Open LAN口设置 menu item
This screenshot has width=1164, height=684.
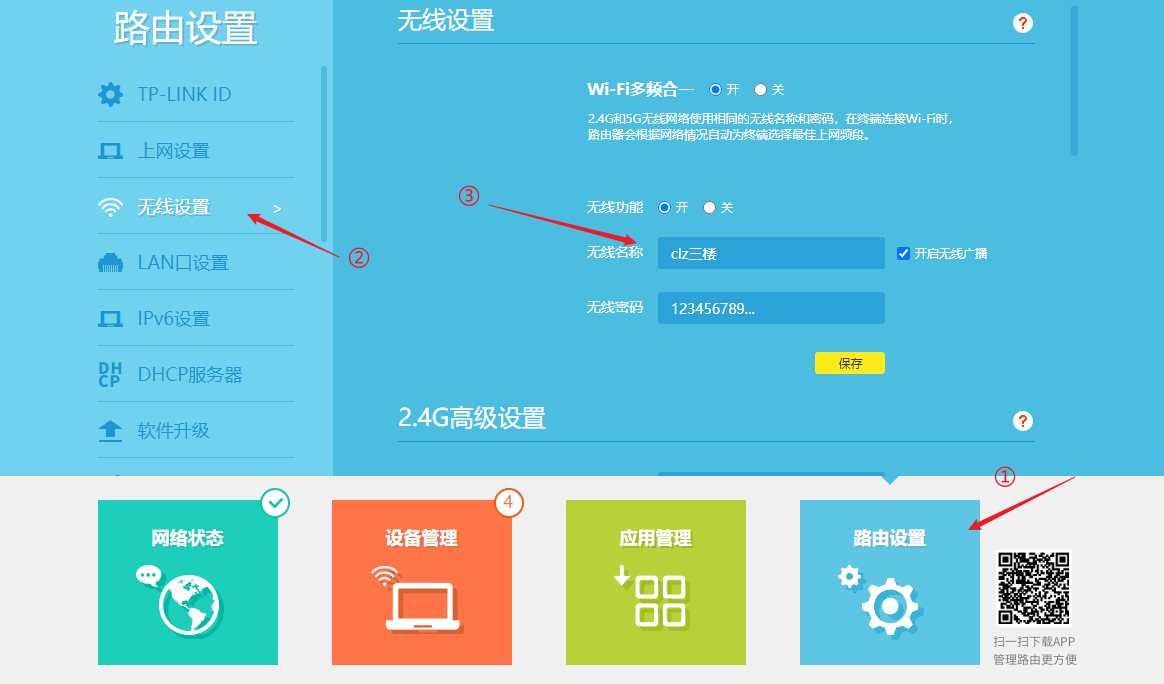tap(196, 263)
